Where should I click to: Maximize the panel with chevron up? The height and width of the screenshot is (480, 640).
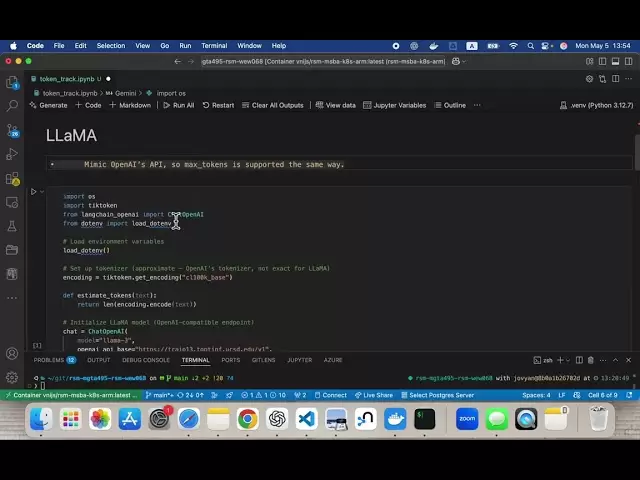[x=616, y=360]
